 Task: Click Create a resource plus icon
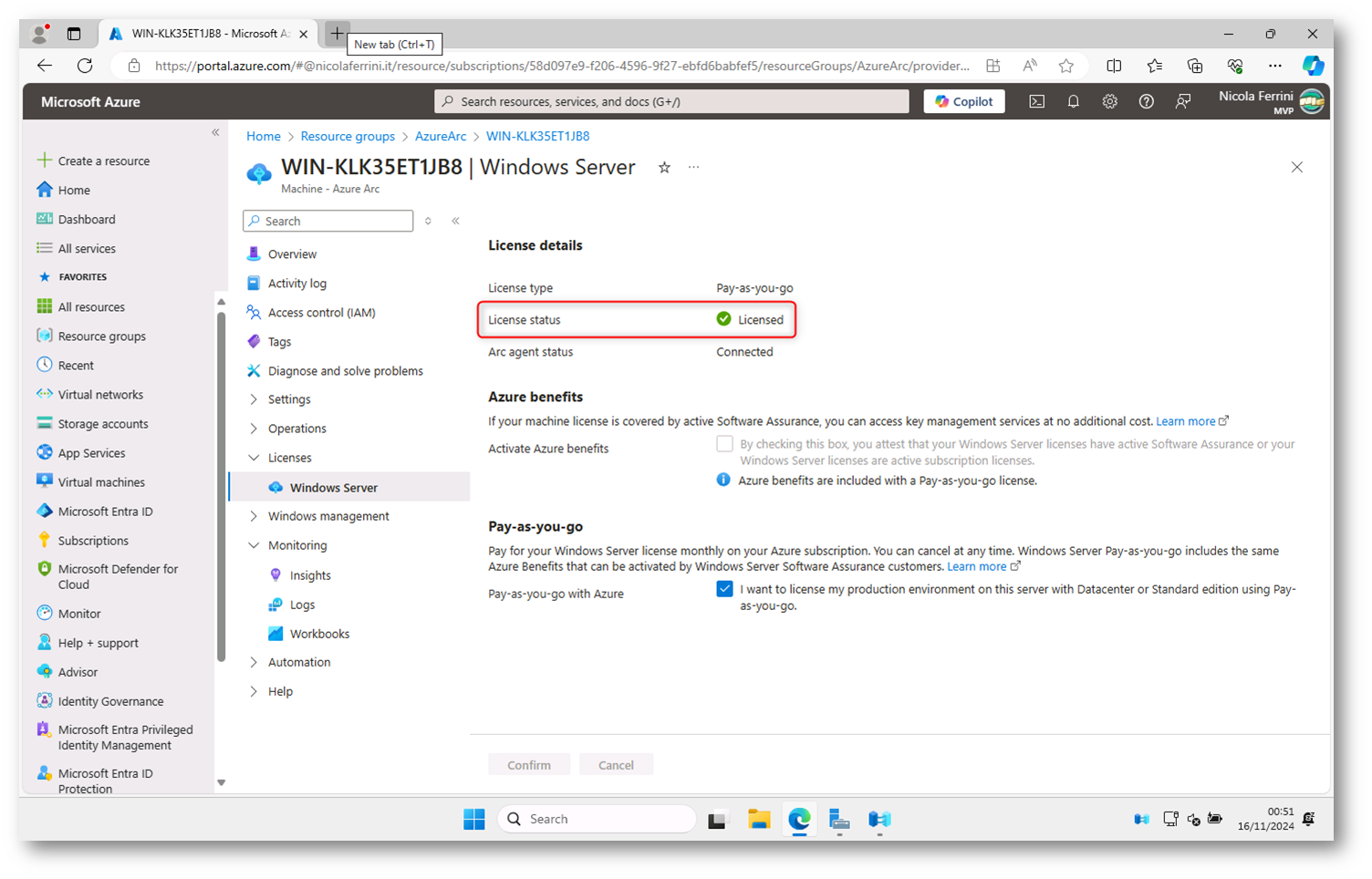tap(44, 160)
